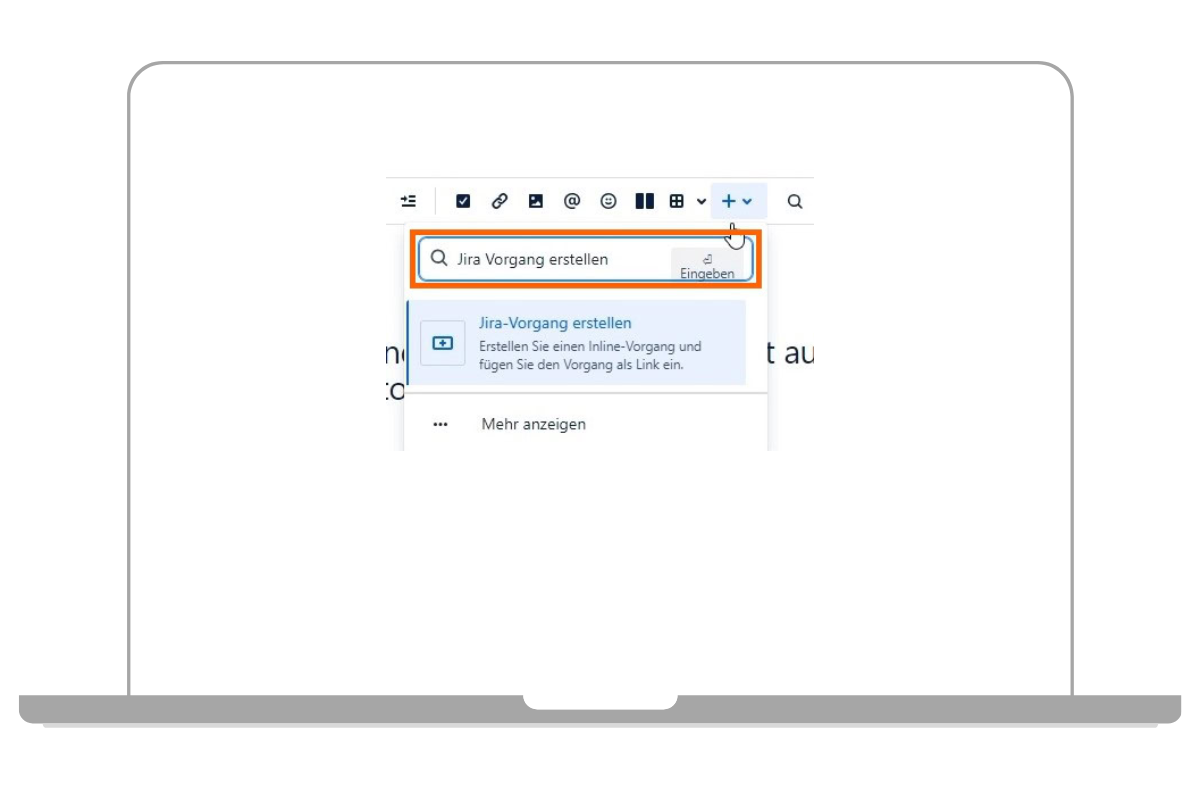Image resolution: width=1200 pixels, height=790 pixels.
Task: Click the indent/list formatting icon
Action: pos(407,200)
